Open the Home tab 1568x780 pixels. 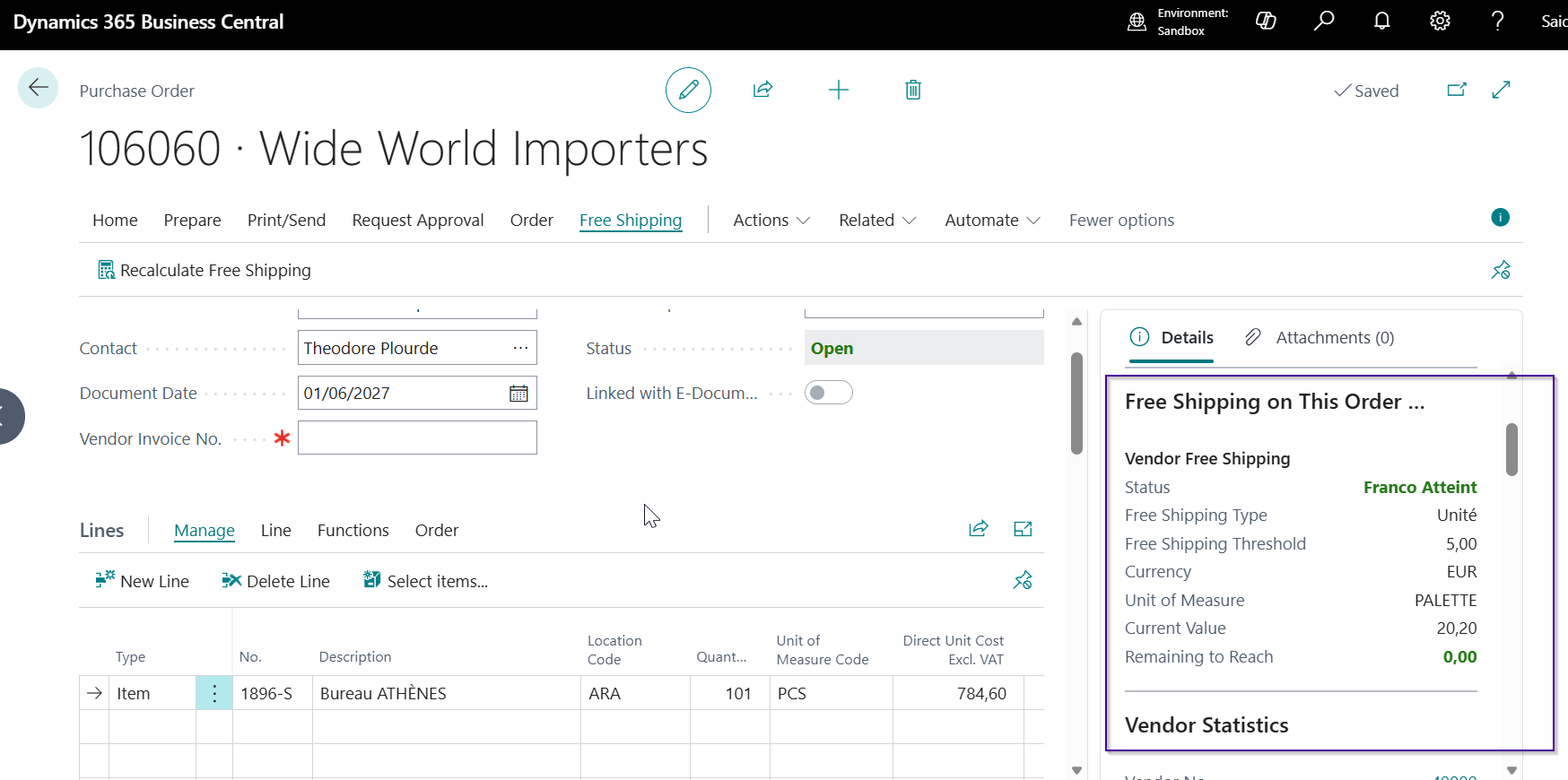(115, 221)
